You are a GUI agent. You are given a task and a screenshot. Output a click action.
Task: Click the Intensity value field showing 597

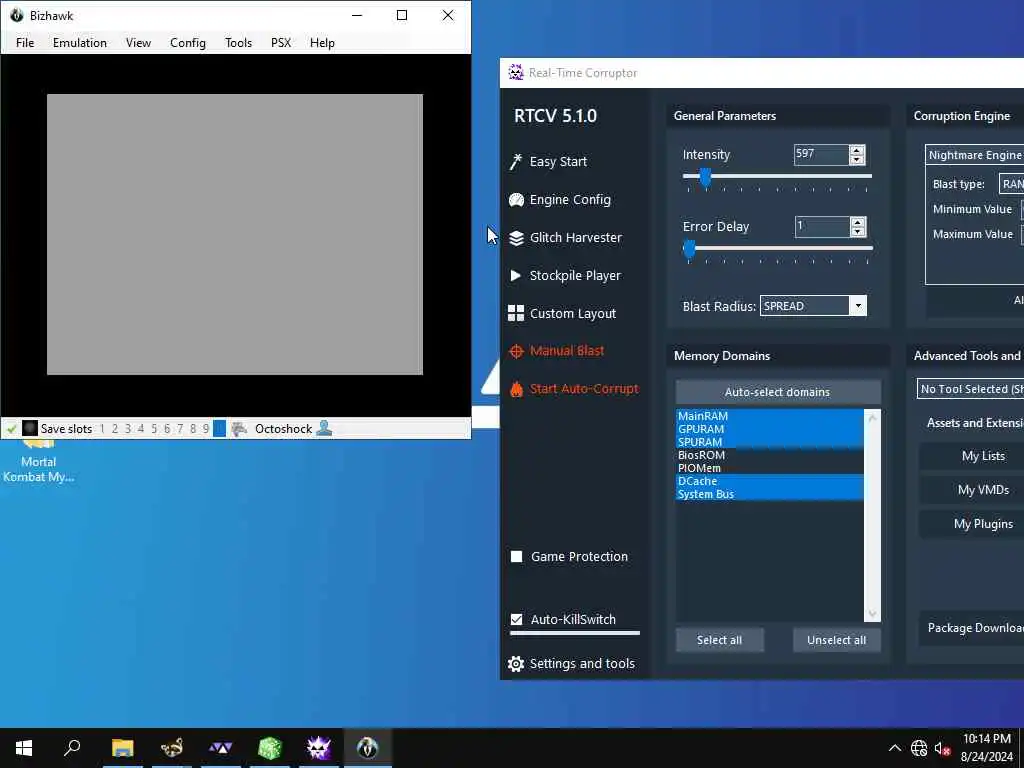tap(822, 155)
